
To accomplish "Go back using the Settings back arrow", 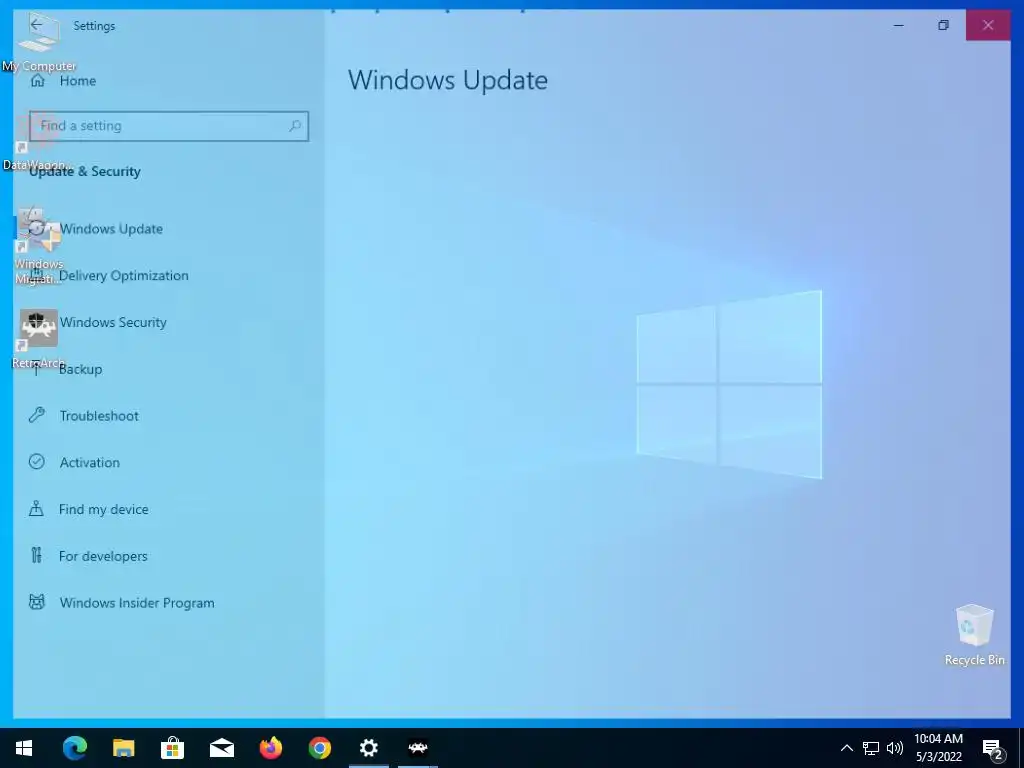I will 37,25.
